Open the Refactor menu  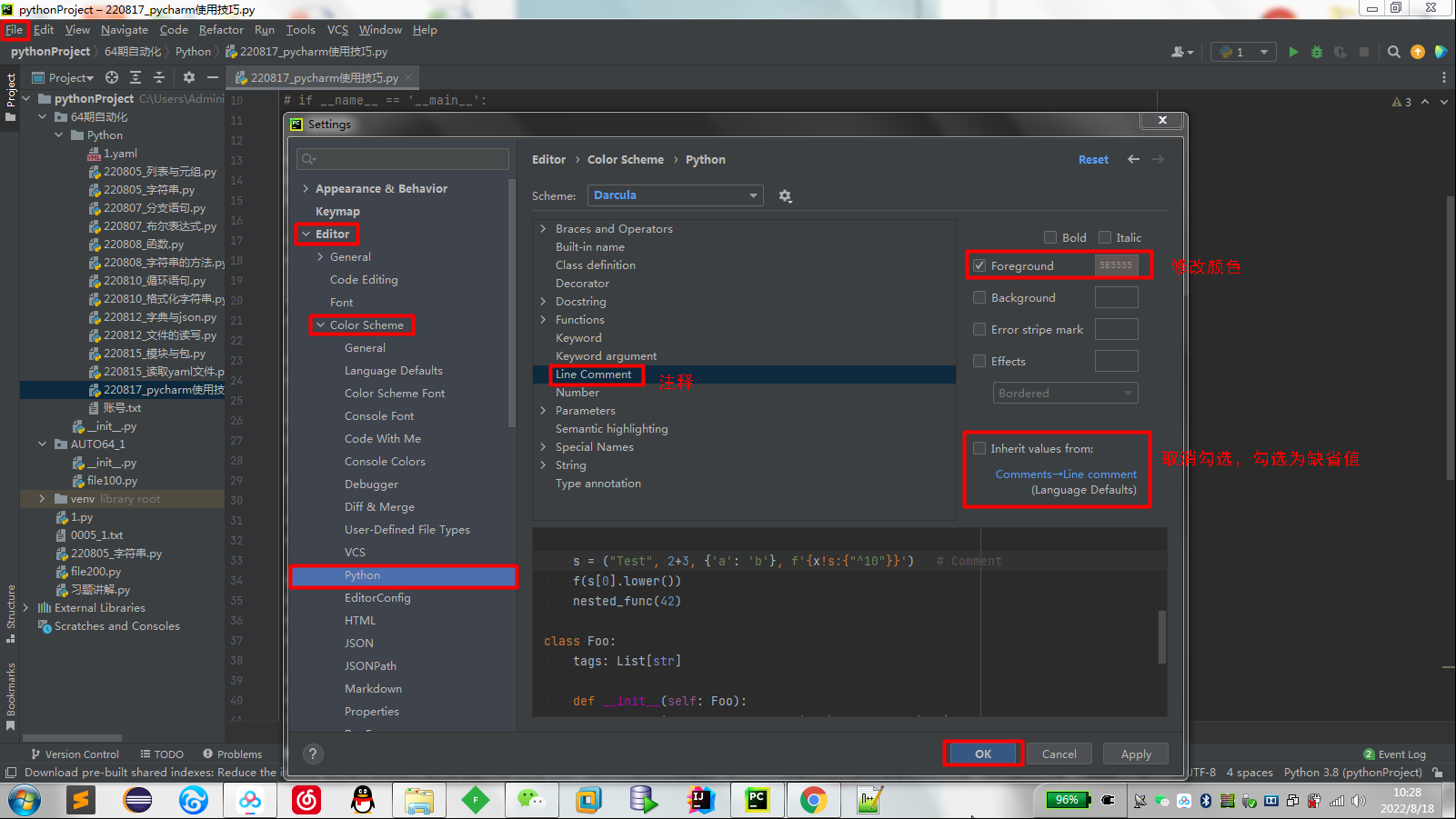[221, 29]
